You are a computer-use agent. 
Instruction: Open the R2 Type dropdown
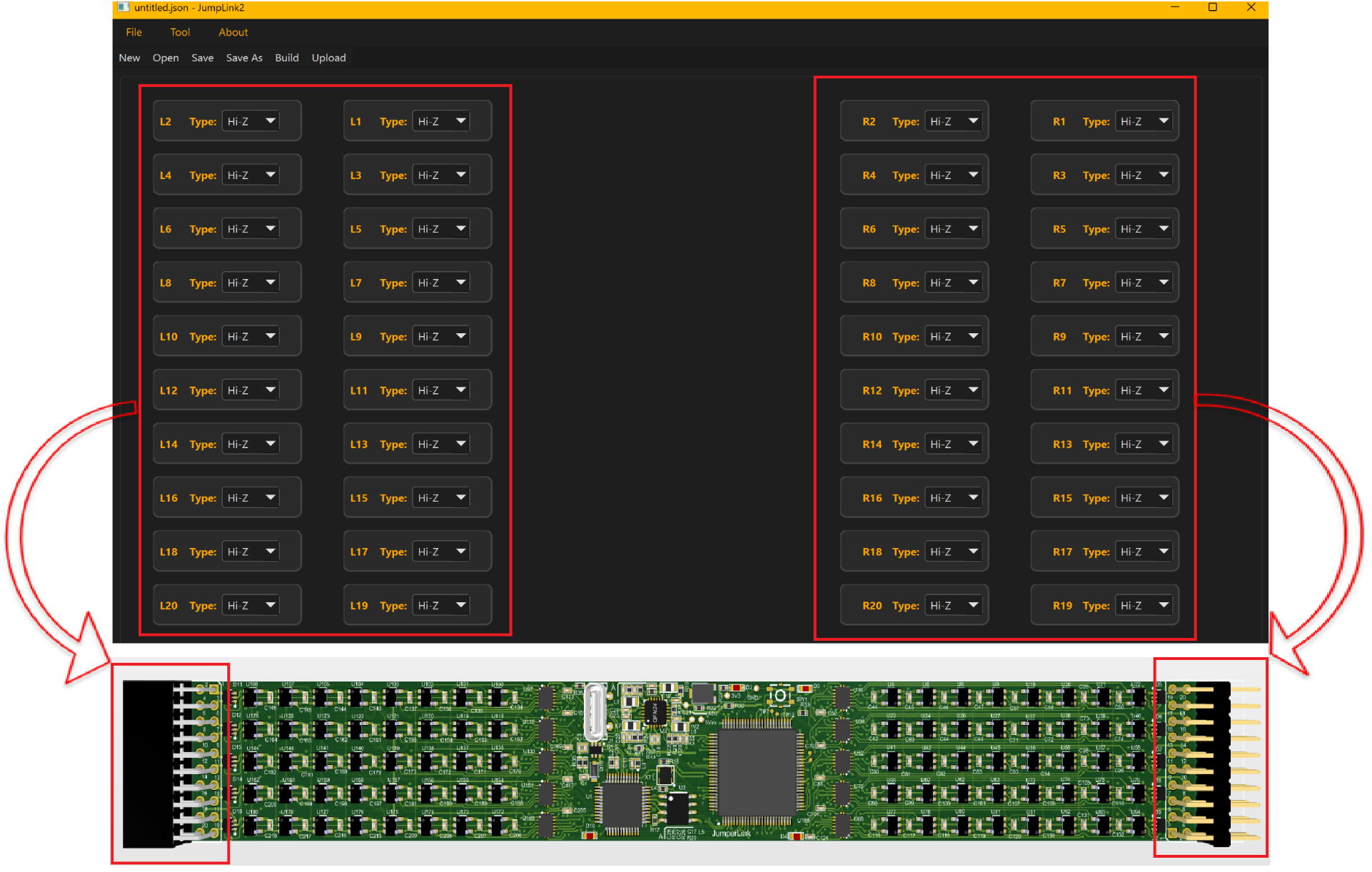pyautogui.click(x=953, y=121)
